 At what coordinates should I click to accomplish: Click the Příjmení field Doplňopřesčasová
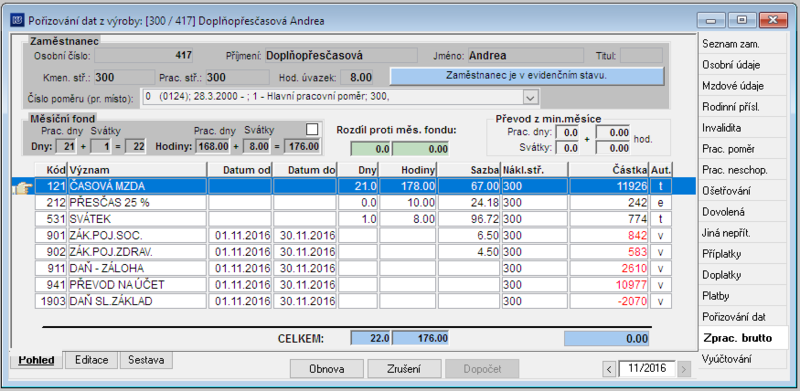click(341, 55)
